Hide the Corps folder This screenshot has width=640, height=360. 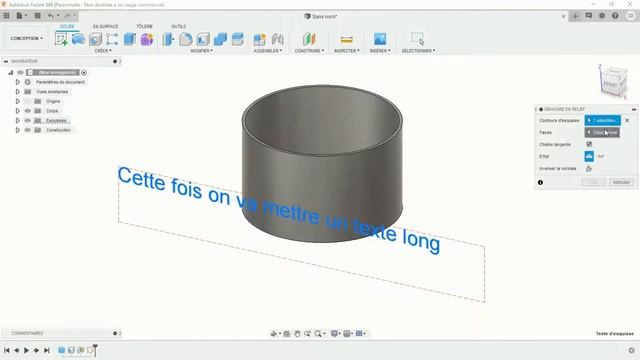click(28, 111)
